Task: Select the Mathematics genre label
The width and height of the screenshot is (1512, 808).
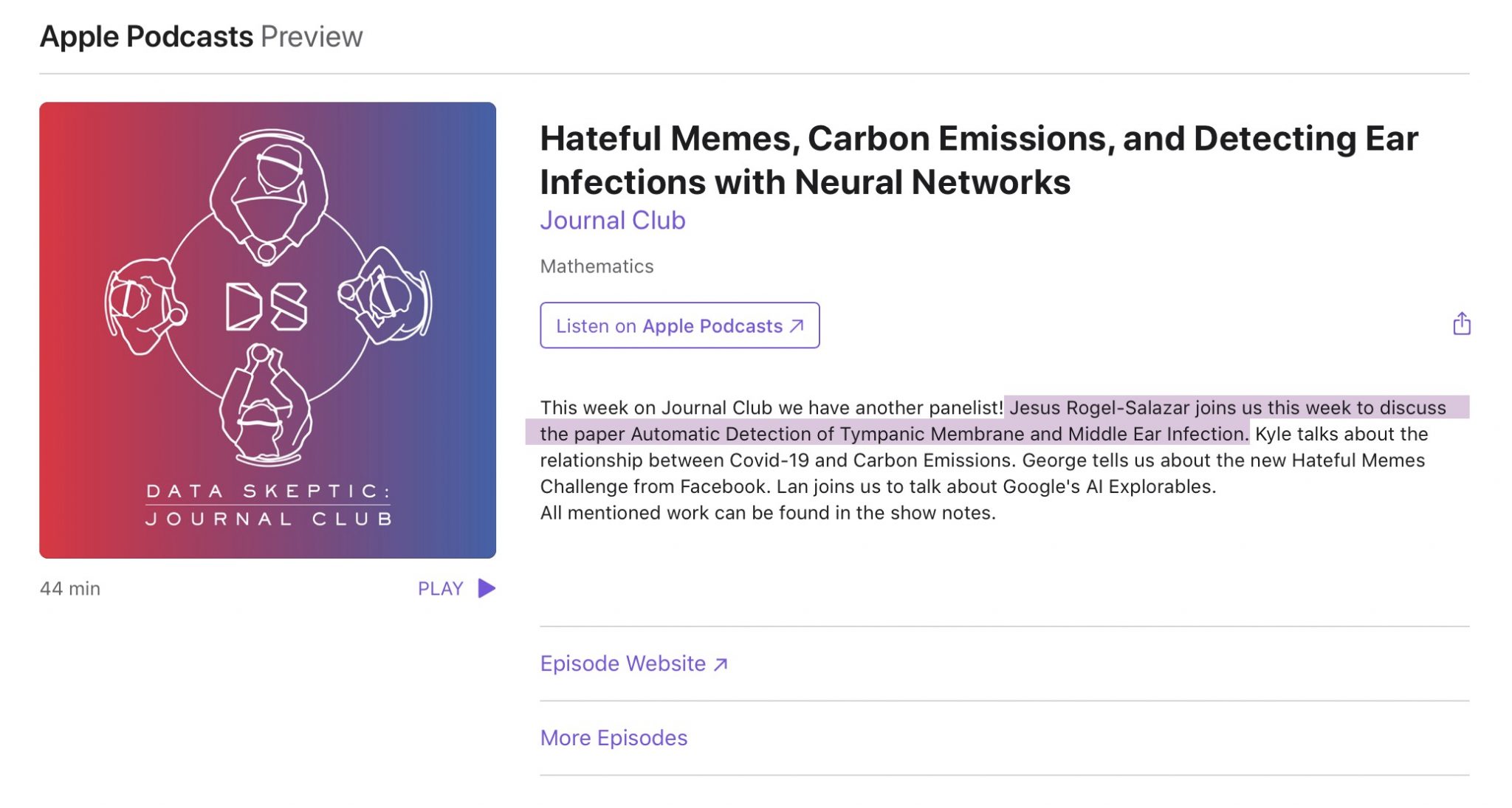Action: [x=596, y=266]
